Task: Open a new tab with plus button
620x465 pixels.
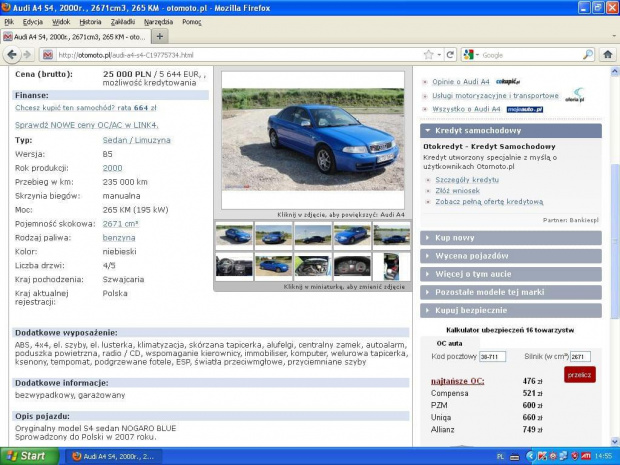Action: (159, 37)
